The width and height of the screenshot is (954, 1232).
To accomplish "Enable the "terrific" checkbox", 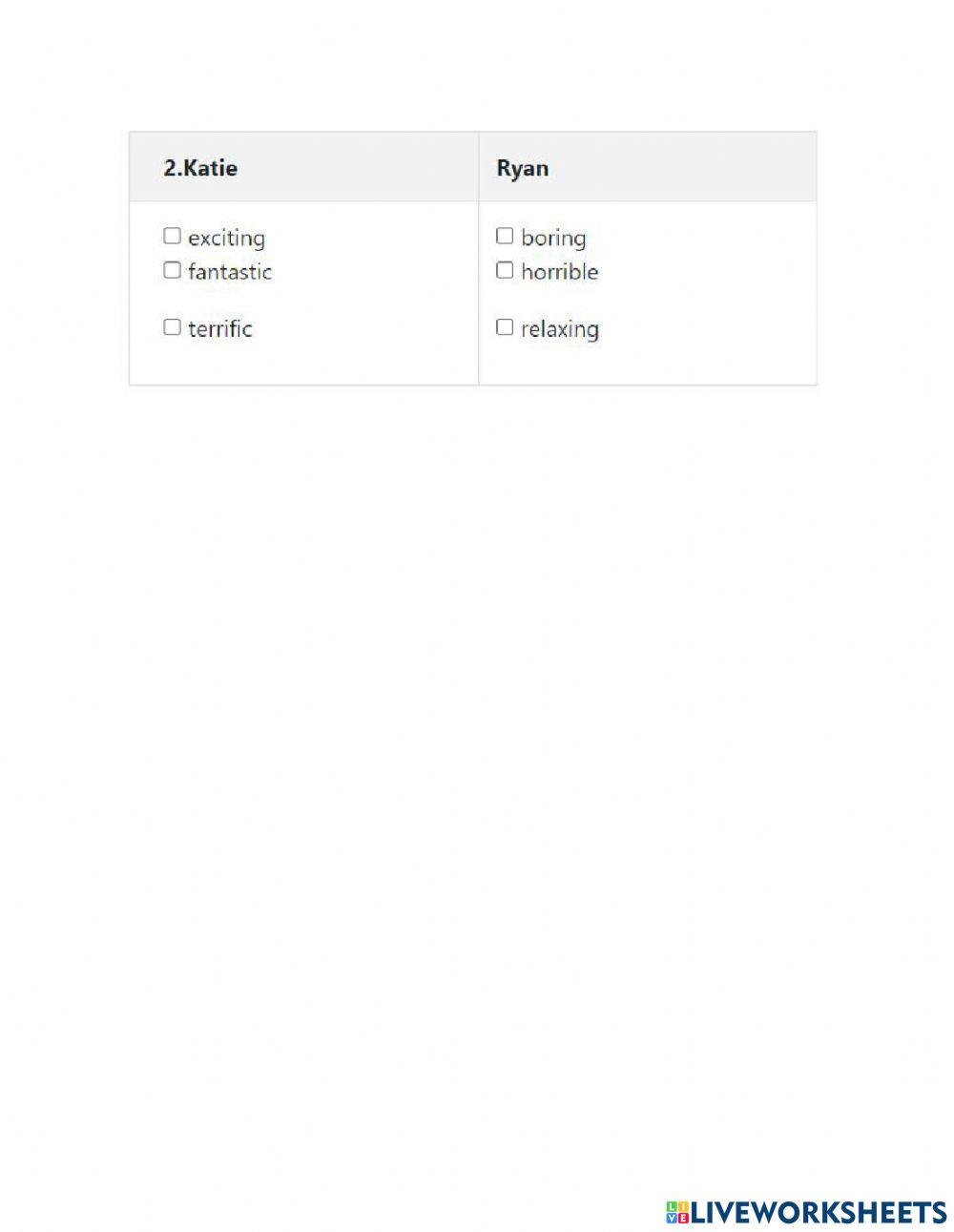I will pos(172,327).
